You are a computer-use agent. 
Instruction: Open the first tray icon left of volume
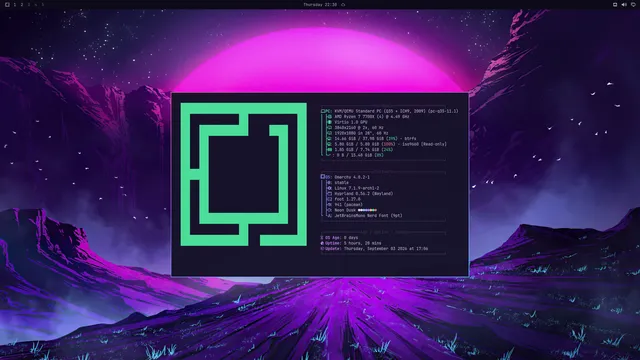click(615, 4)
